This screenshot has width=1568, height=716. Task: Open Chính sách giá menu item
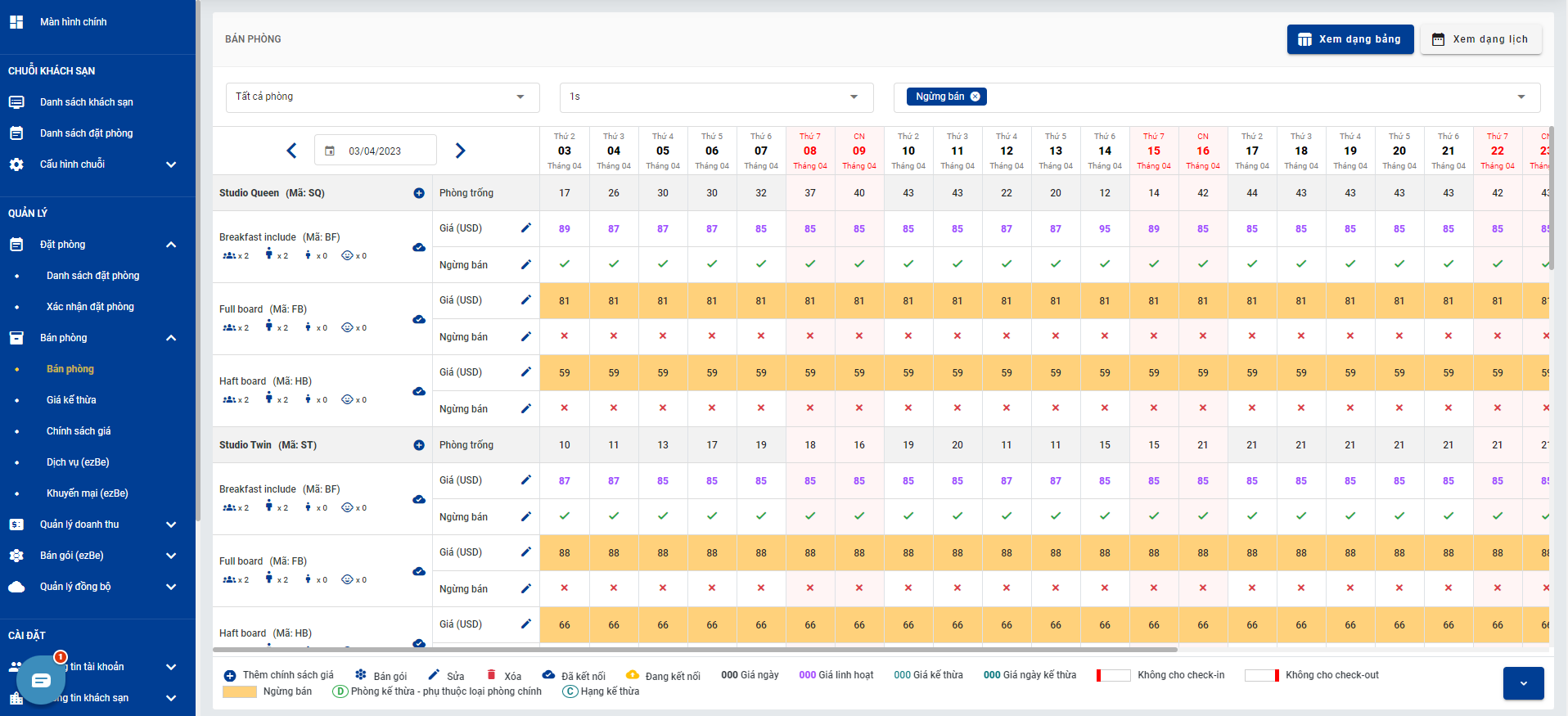click(x=79, y=431)
